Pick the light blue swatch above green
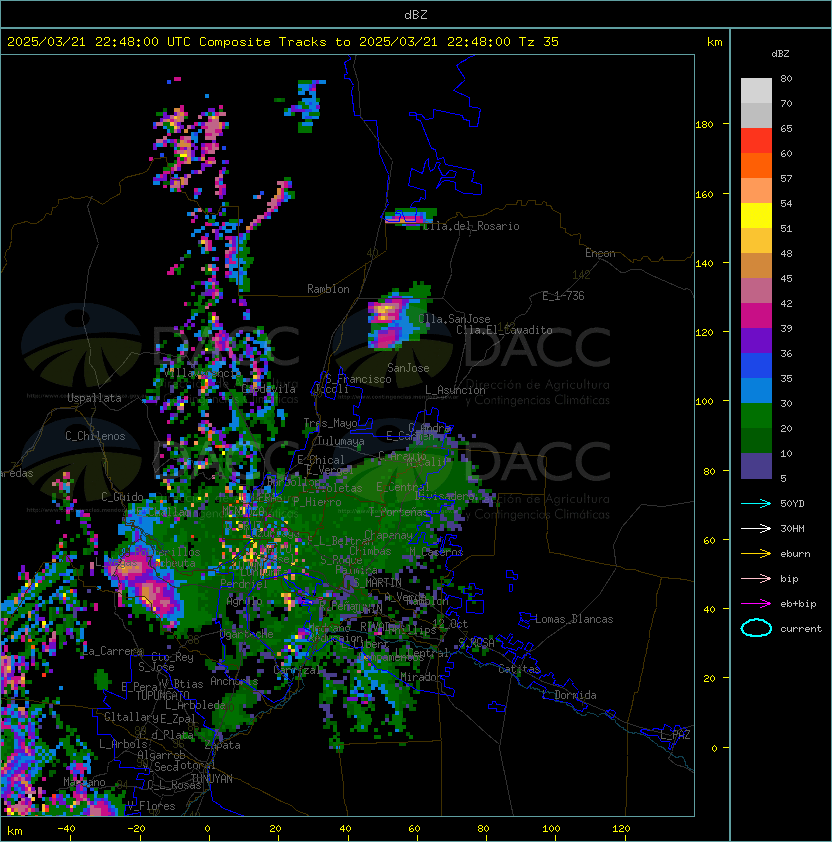 pyautogui.click(x=756, y=391)
